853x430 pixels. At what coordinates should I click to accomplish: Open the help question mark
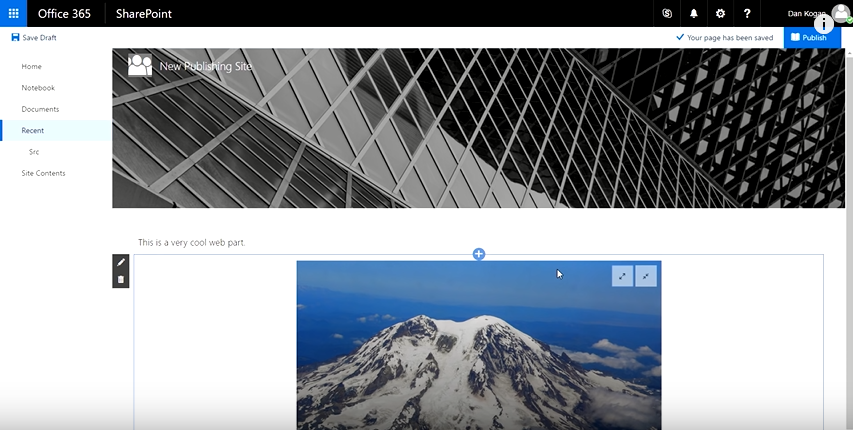pos(747,14)
